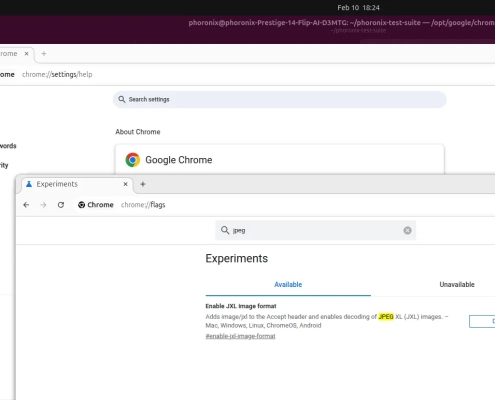
Task: Open a new tab in the settings window
Action: tap(44, 53)
